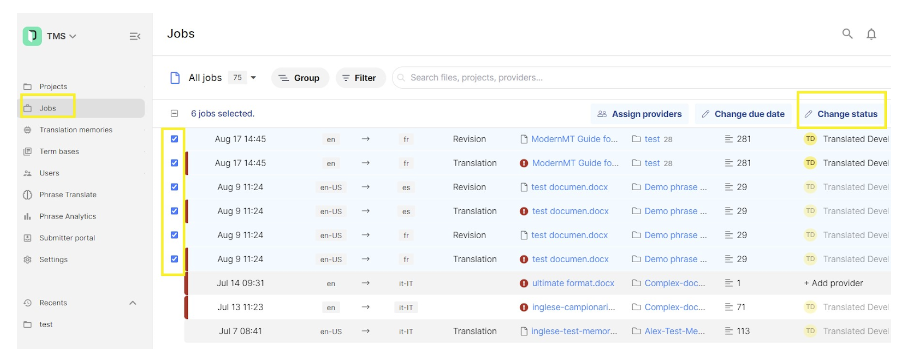This screenshot has height=363, width=921.
Task: Click Change due date button
Action: point(743,114)
